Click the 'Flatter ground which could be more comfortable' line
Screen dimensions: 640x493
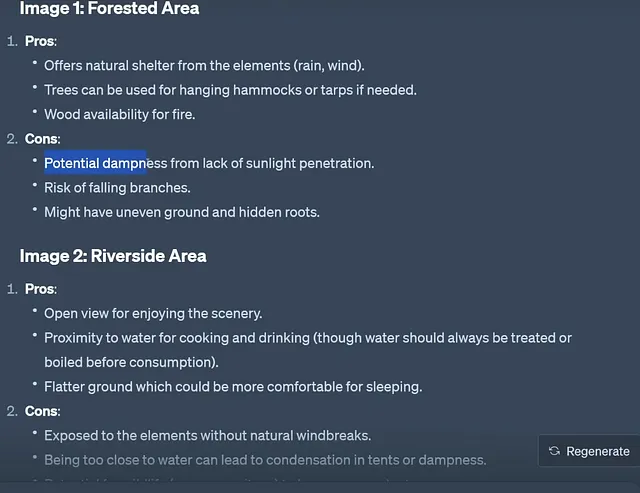click(x=233, y=386)
